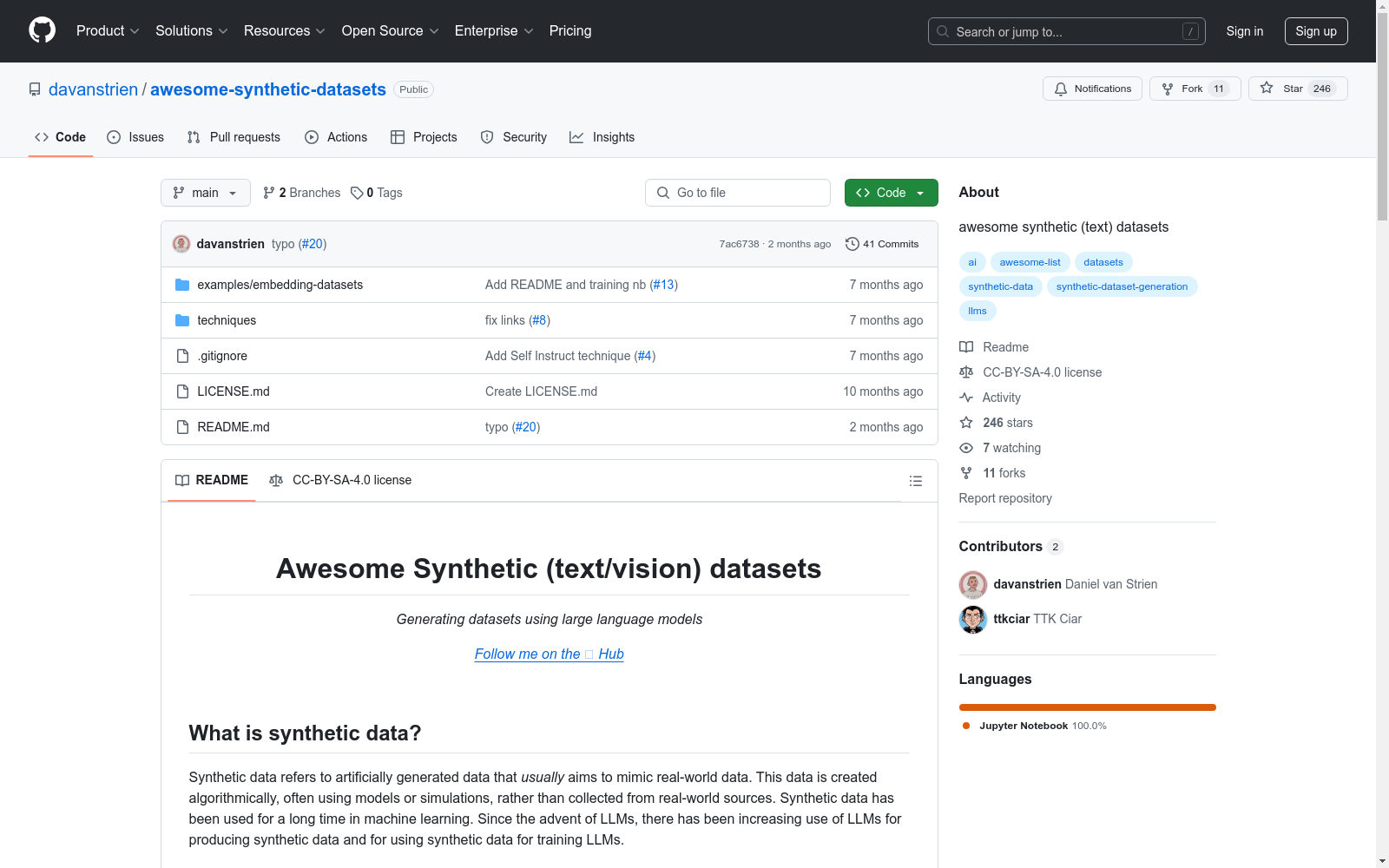Open the pull request #13 link
Screen dimensions: 1389x868
point(664,285)
